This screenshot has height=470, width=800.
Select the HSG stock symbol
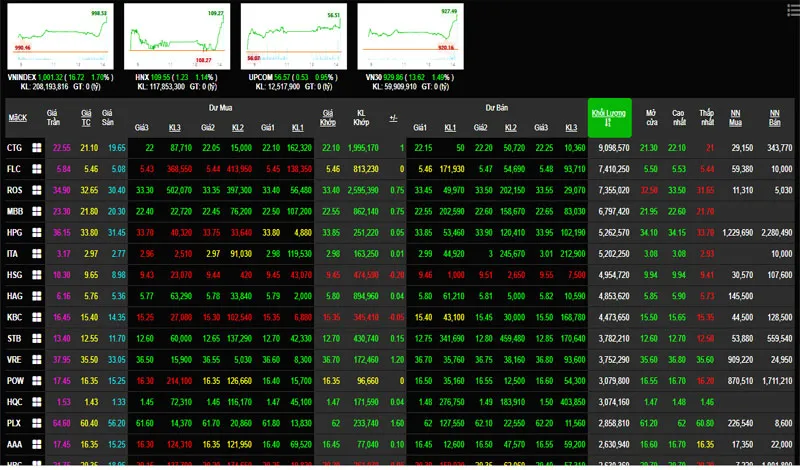(x=14, y=275)
